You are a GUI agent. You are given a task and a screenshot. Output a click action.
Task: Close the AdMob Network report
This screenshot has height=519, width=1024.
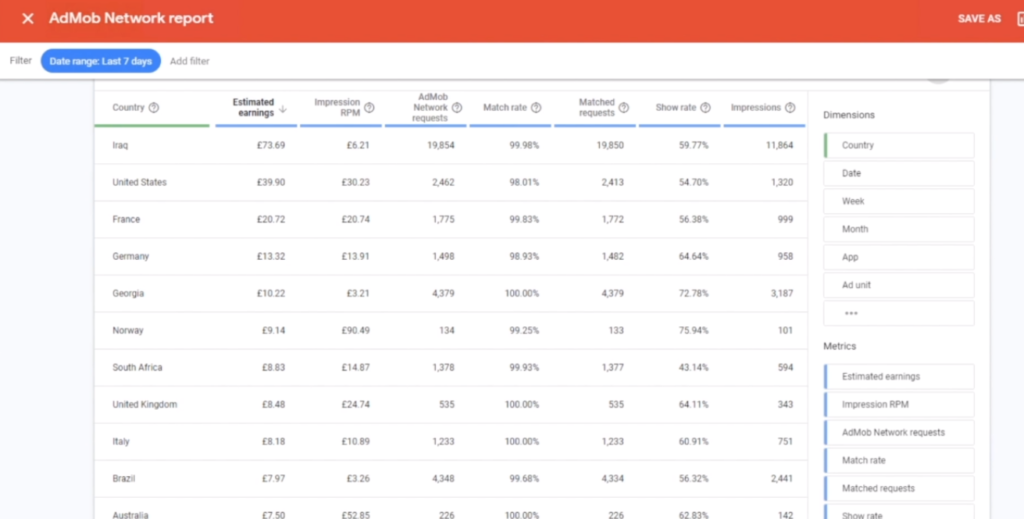pyautogui.click(x=27, y=19)
